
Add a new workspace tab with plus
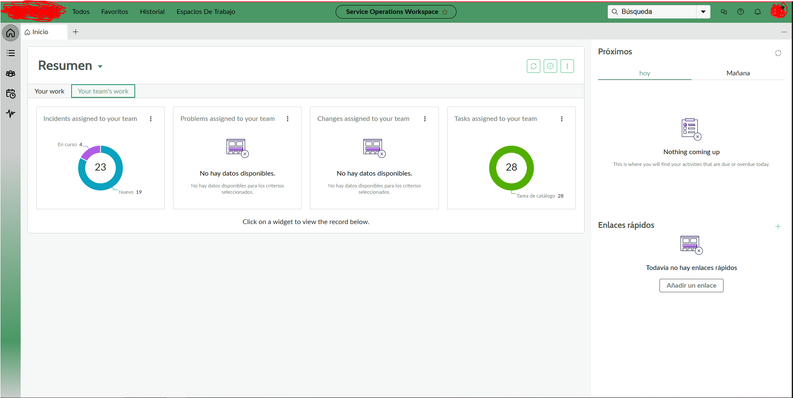click(x=75, y=32)
